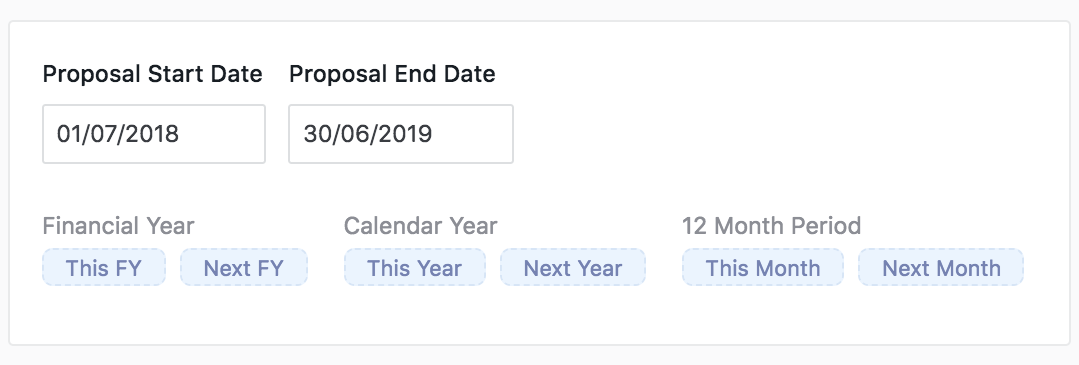
Task: Pick the Next Year preset
Action: 573,267
